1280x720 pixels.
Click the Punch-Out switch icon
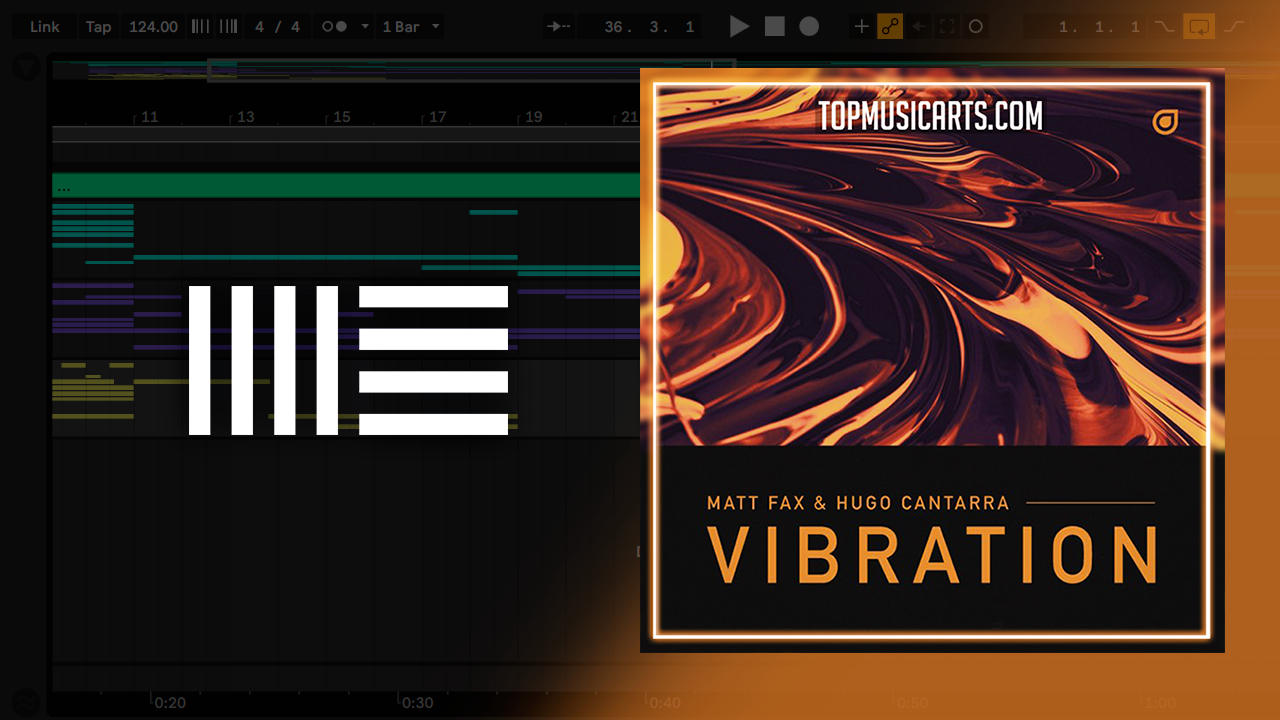[x=1235, y=27]
